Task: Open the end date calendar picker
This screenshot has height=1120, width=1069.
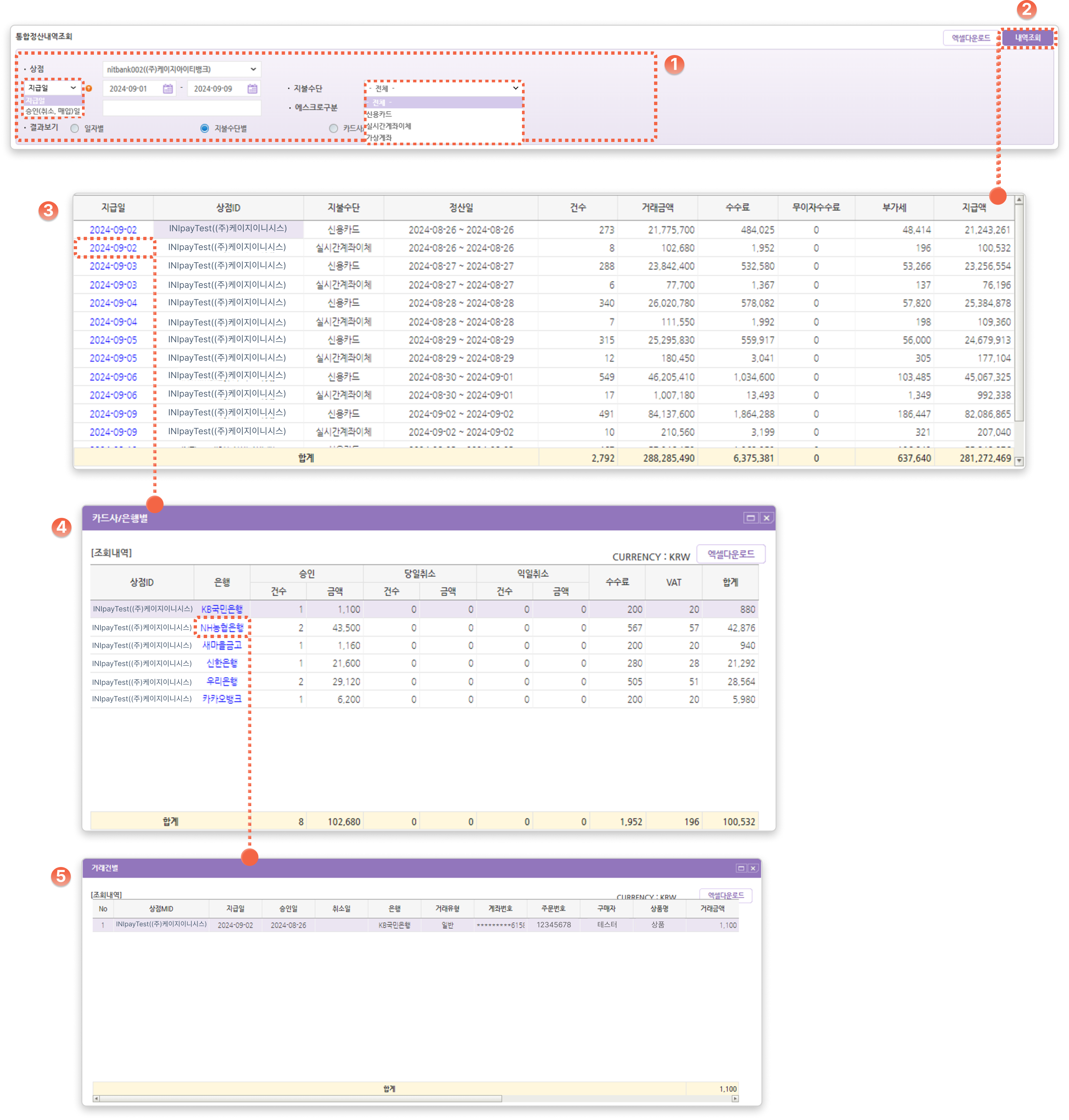Action: click(253, 89)
